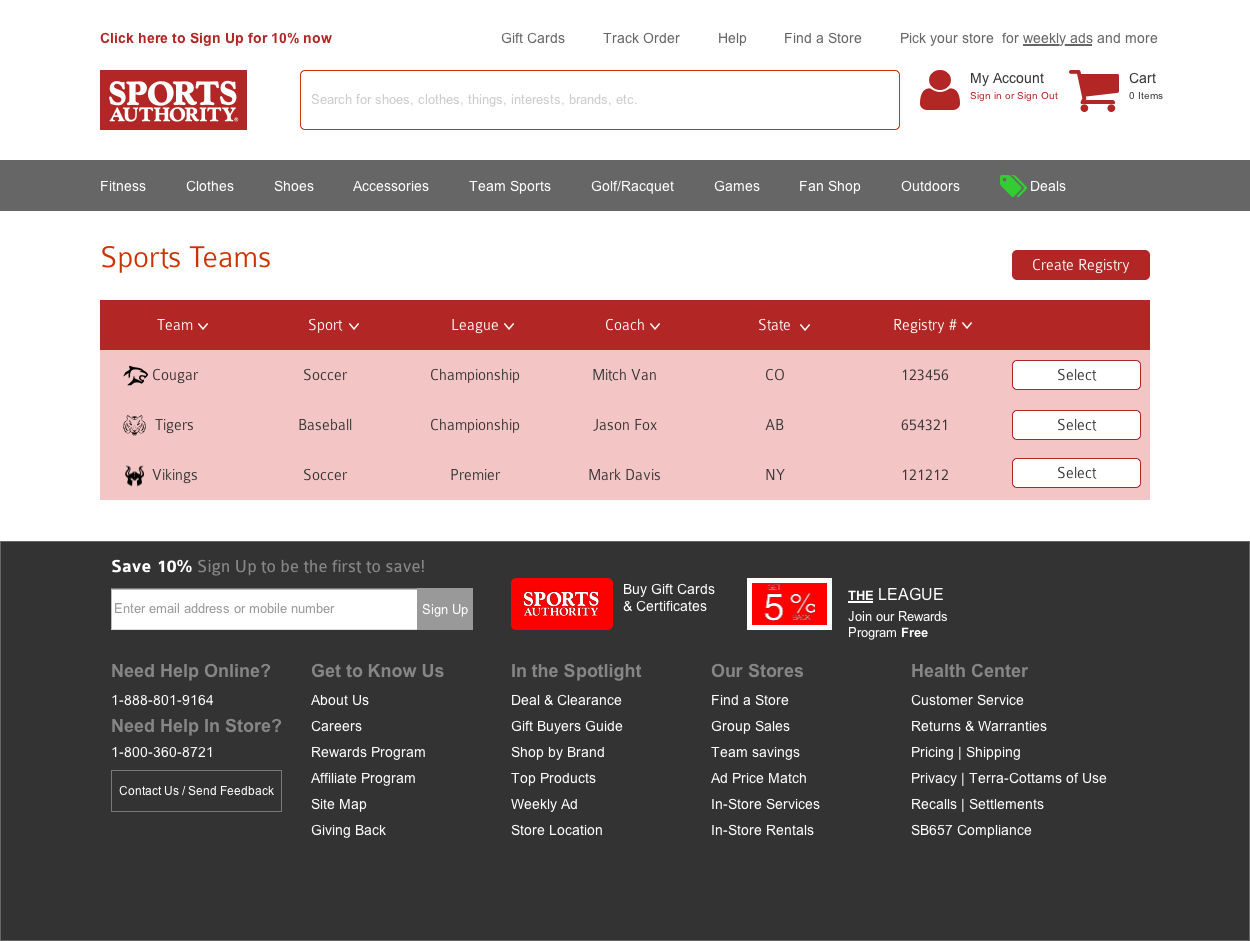Open the Clothes navigation menu
Viewport: 1250px width, 941px height.
(x=210, y=186)
